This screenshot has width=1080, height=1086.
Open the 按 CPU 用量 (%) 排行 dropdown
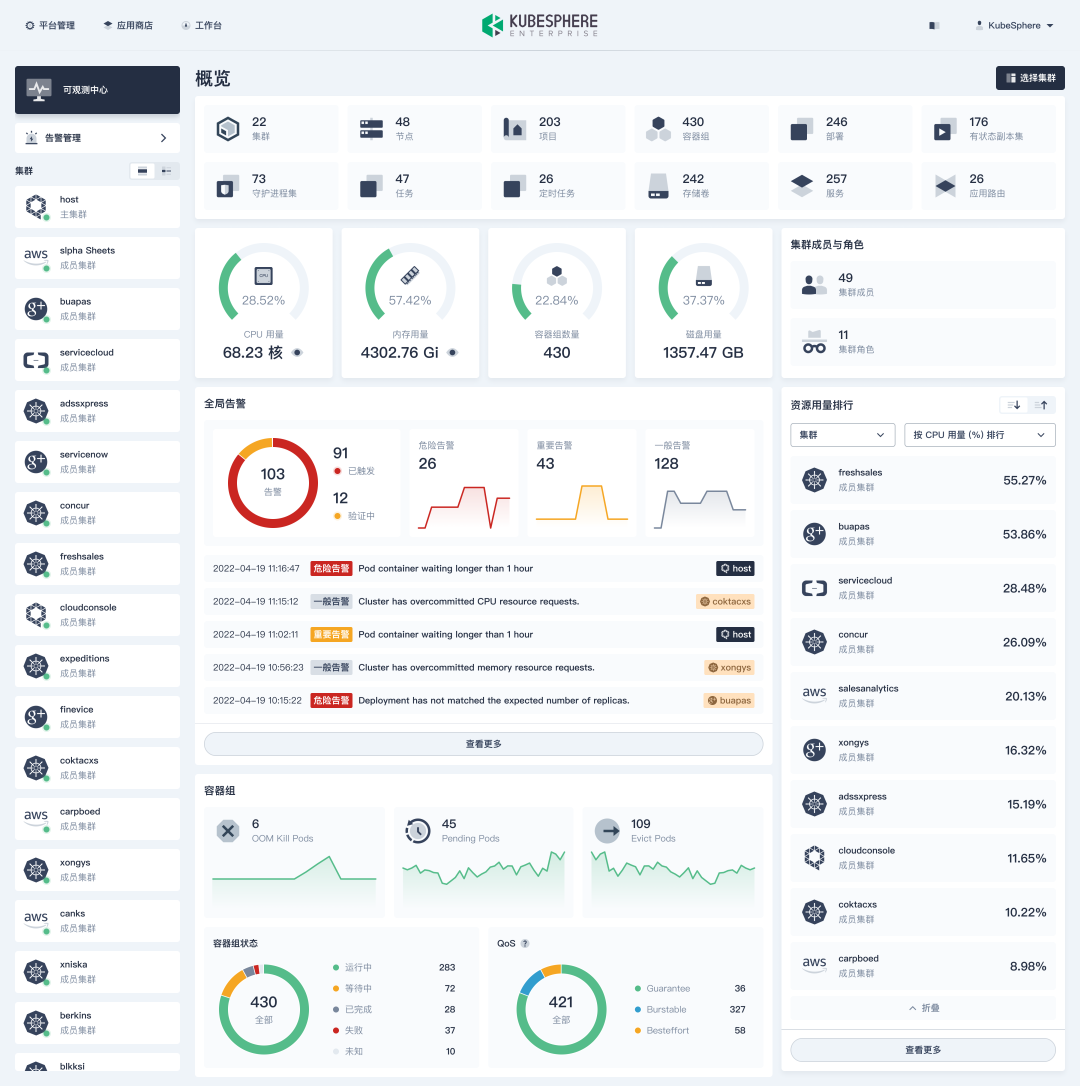pyautogui.click(x=979, y=435)
